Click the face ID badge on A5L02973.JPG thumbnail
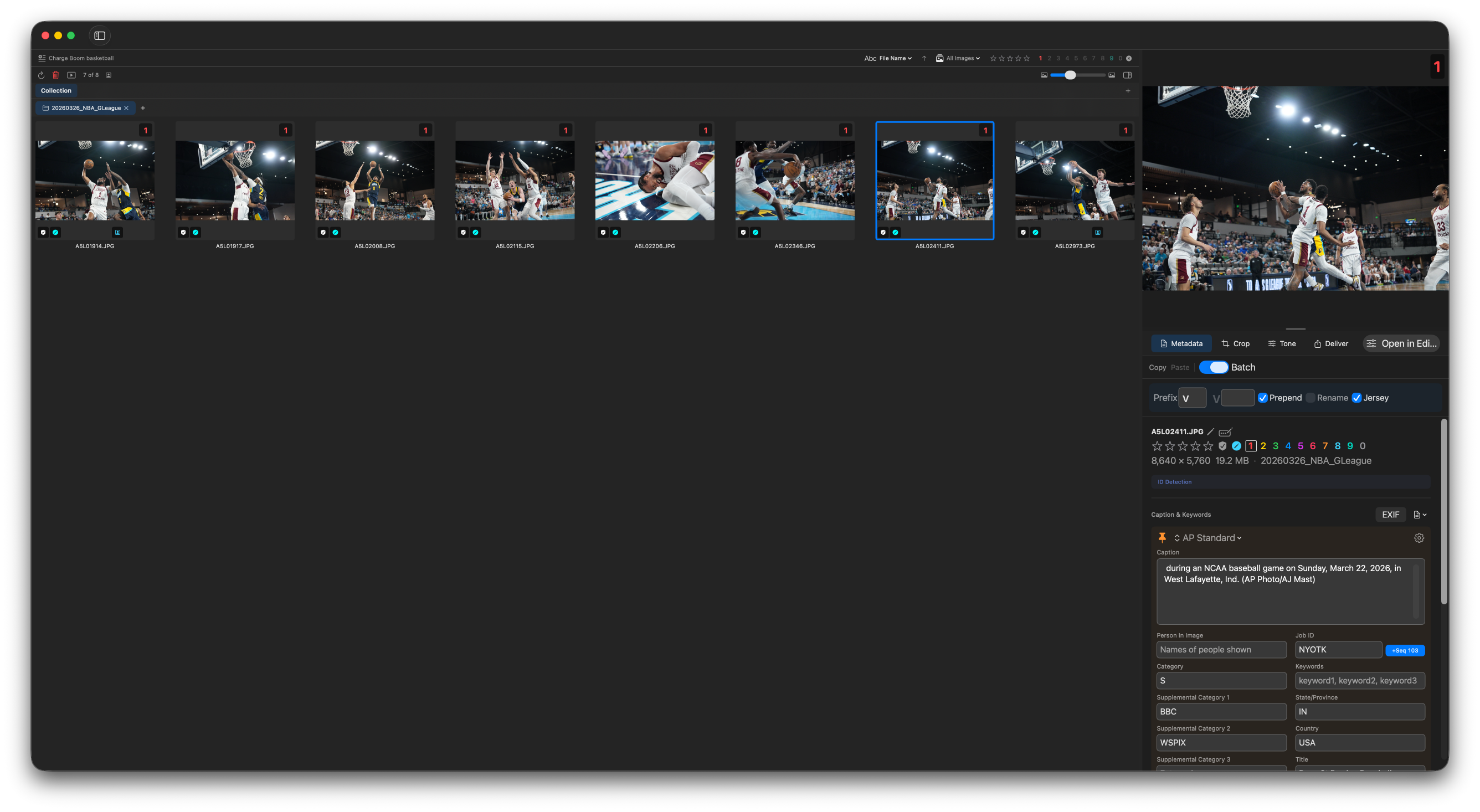Viewport: 1480px width, 812px height. click(1098, 232)
